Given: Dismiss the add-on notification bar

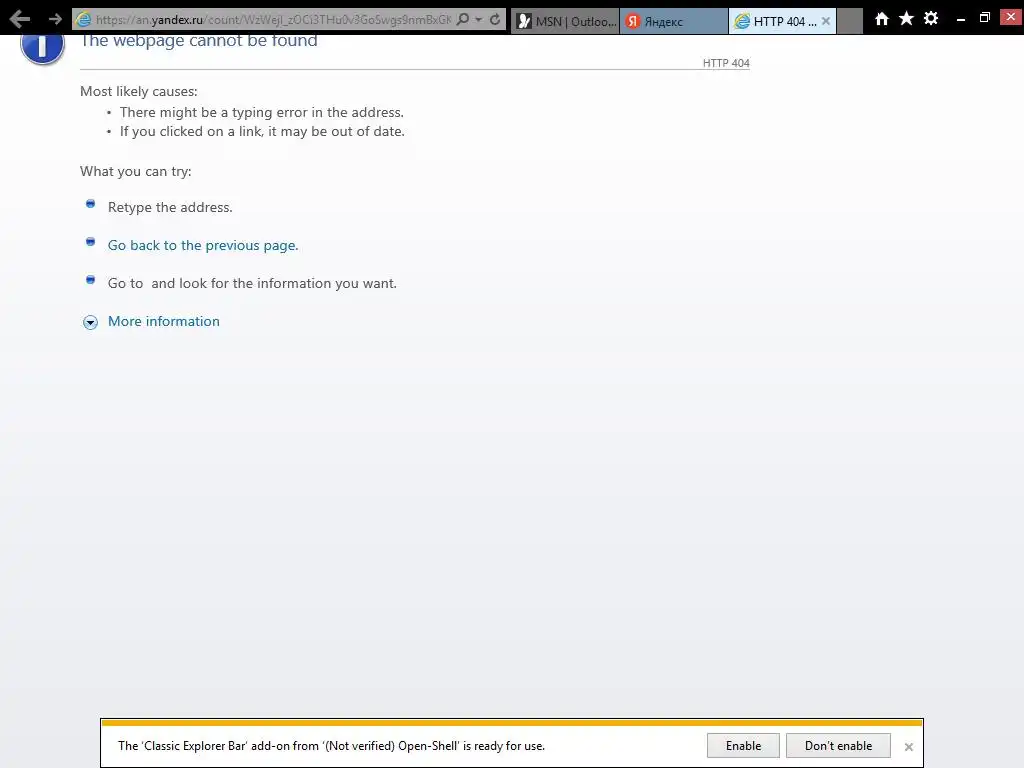Looking at the screenshot, I should pos(908,746).
